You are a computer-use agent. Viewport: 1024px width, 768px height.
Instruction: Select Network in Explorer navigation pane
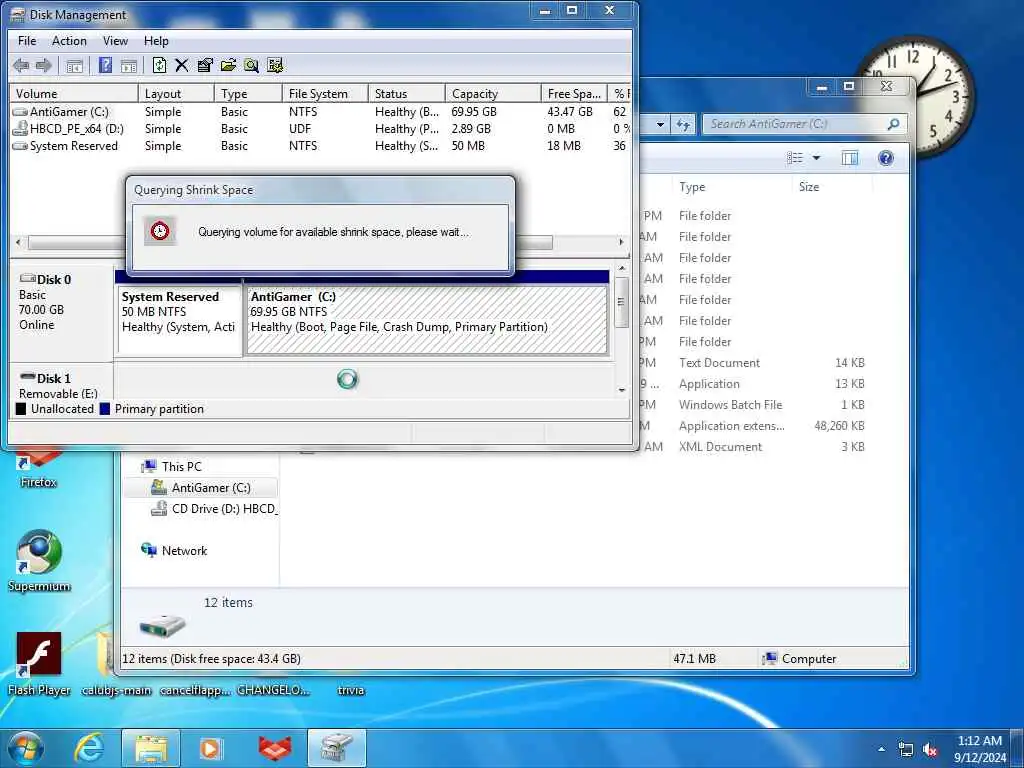174,551
